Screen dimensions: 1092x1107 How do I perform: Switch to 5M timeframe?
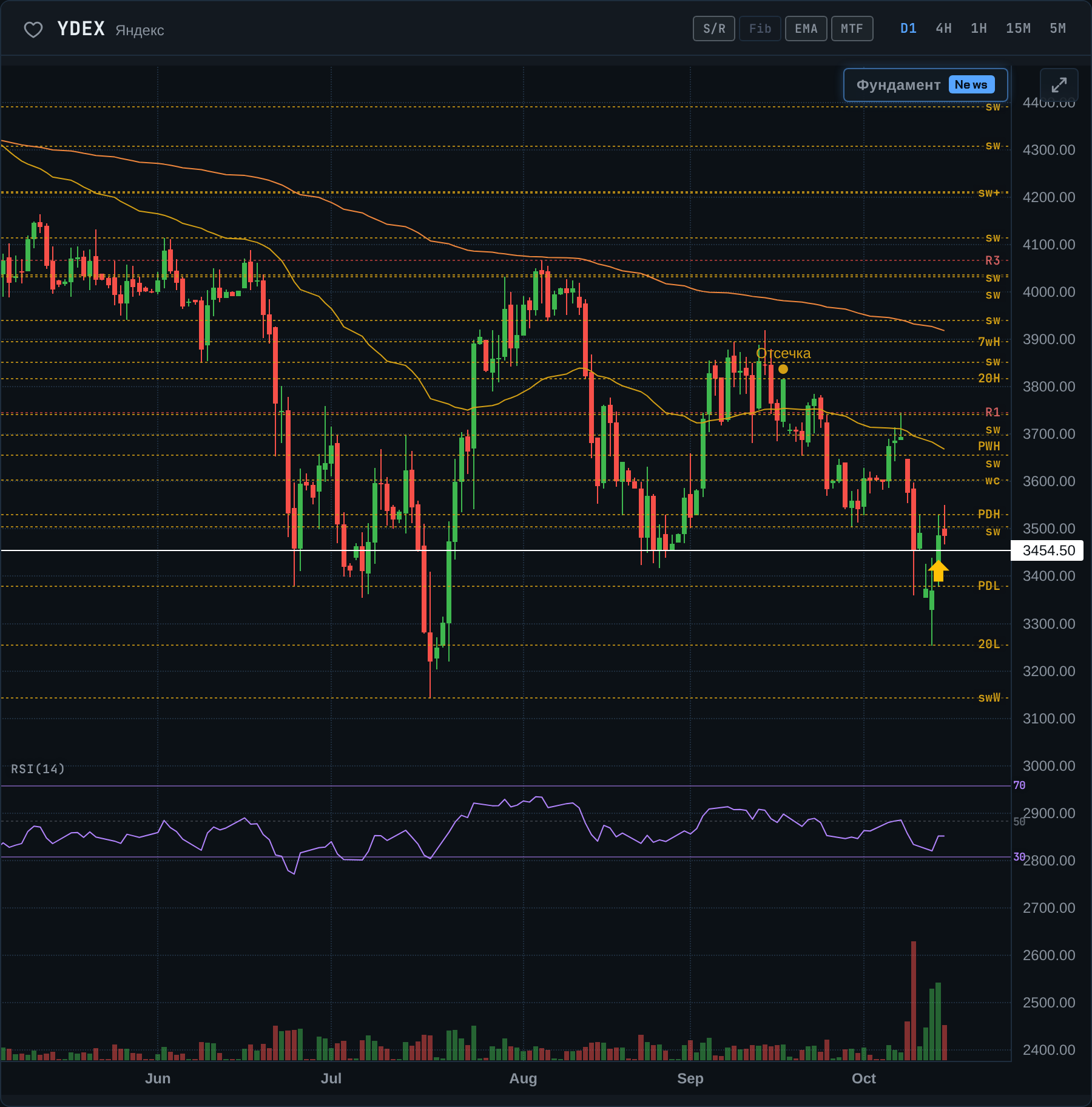click(1057, 29)
